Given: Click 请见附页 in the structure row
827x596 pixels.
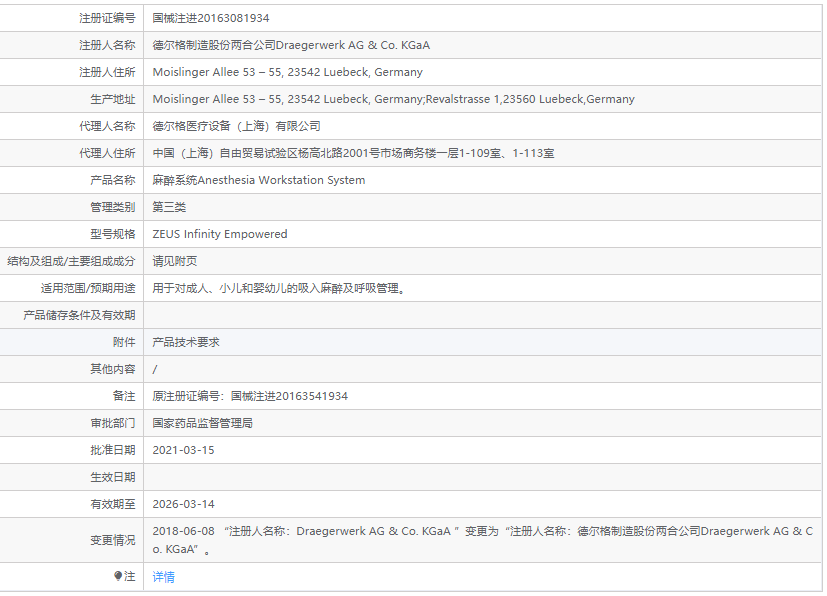Looking at the screenshot, I should [x=175, y=261].
